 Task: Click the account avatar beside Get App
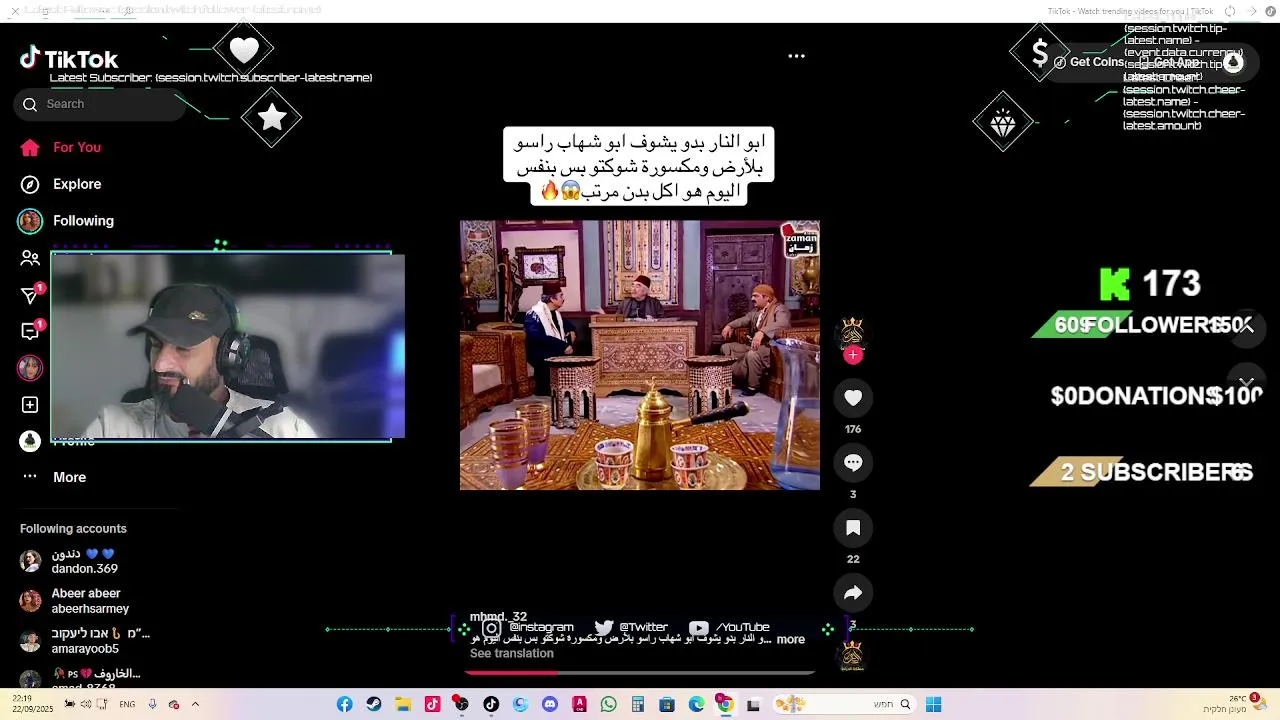[1233, 62]
